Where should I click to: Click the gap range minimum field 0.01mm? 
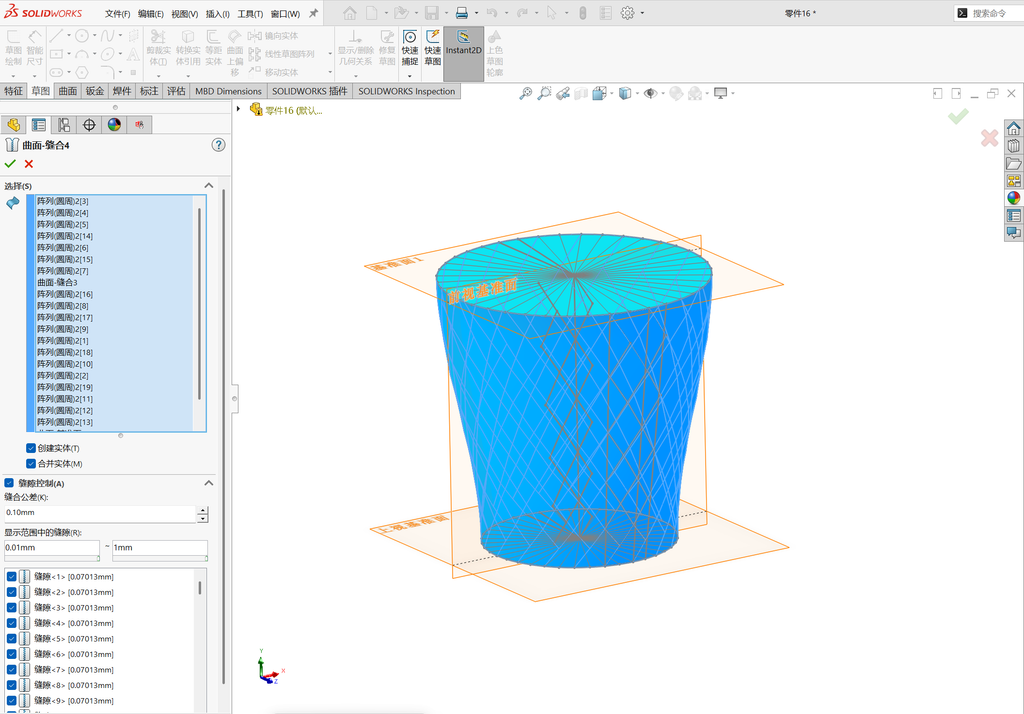[x=52, y=549]
